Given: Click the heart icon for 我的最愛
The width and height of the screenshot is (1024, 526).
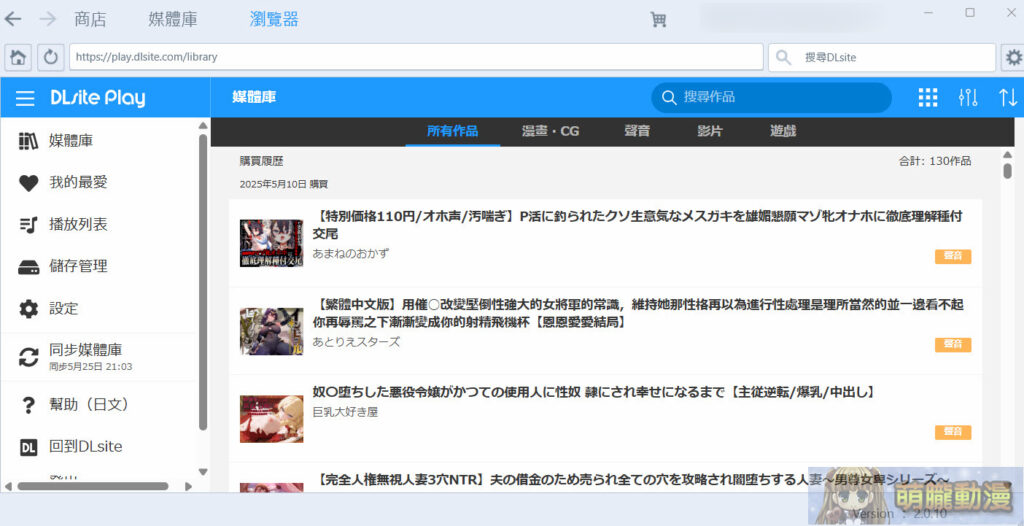Looking at the screenshot, I should pos(28,184).
